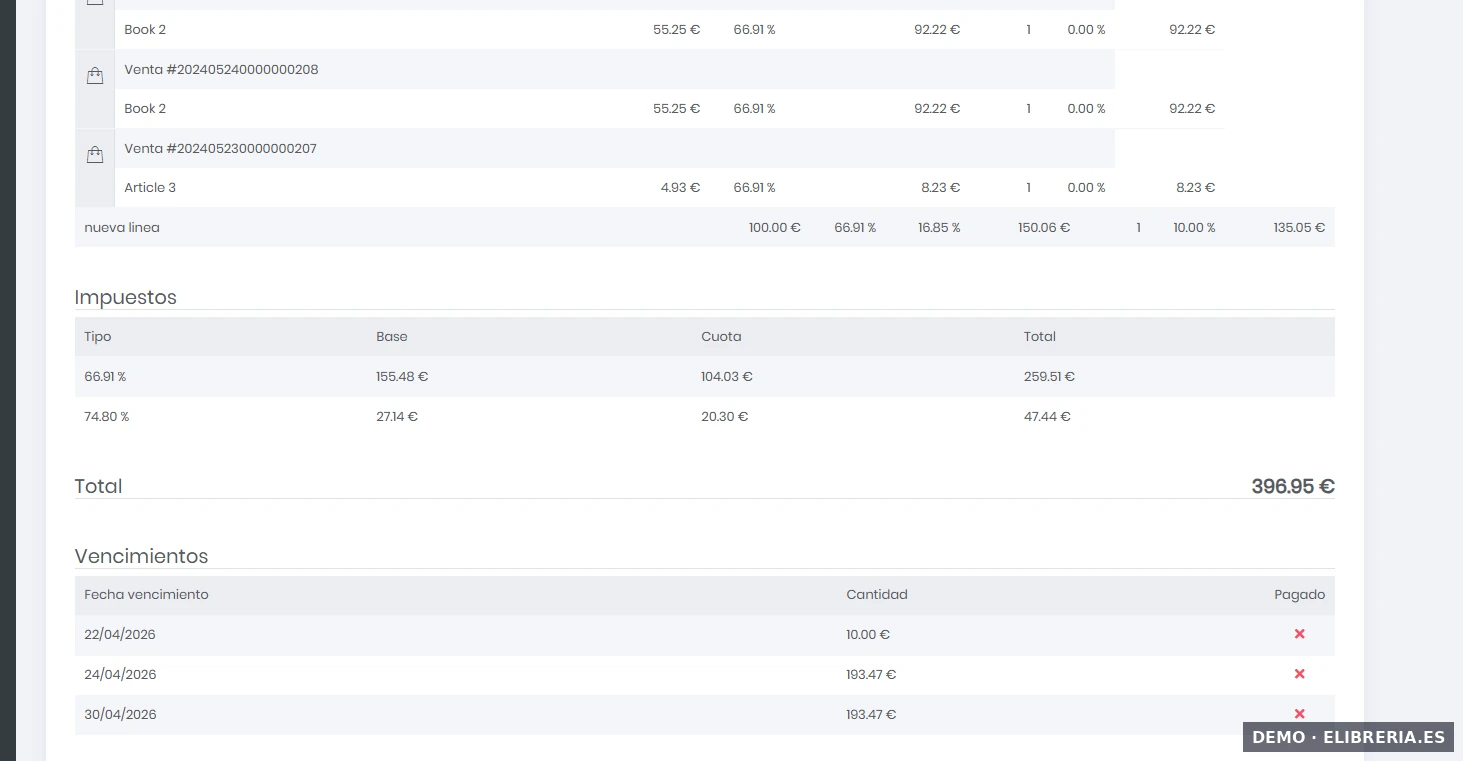Click the 135.05 € total of nueva linea
This screenshot has height=761, width=1463.
pos(1299,228)
